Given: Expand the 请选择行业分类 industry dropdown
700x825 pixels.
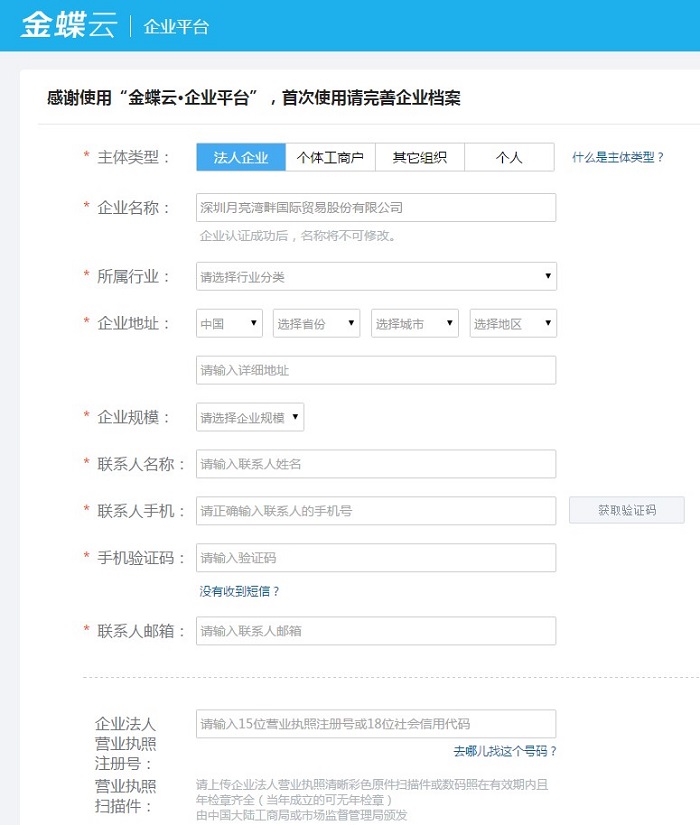Looking at the screenshot, I should click(x=375, y=277).
